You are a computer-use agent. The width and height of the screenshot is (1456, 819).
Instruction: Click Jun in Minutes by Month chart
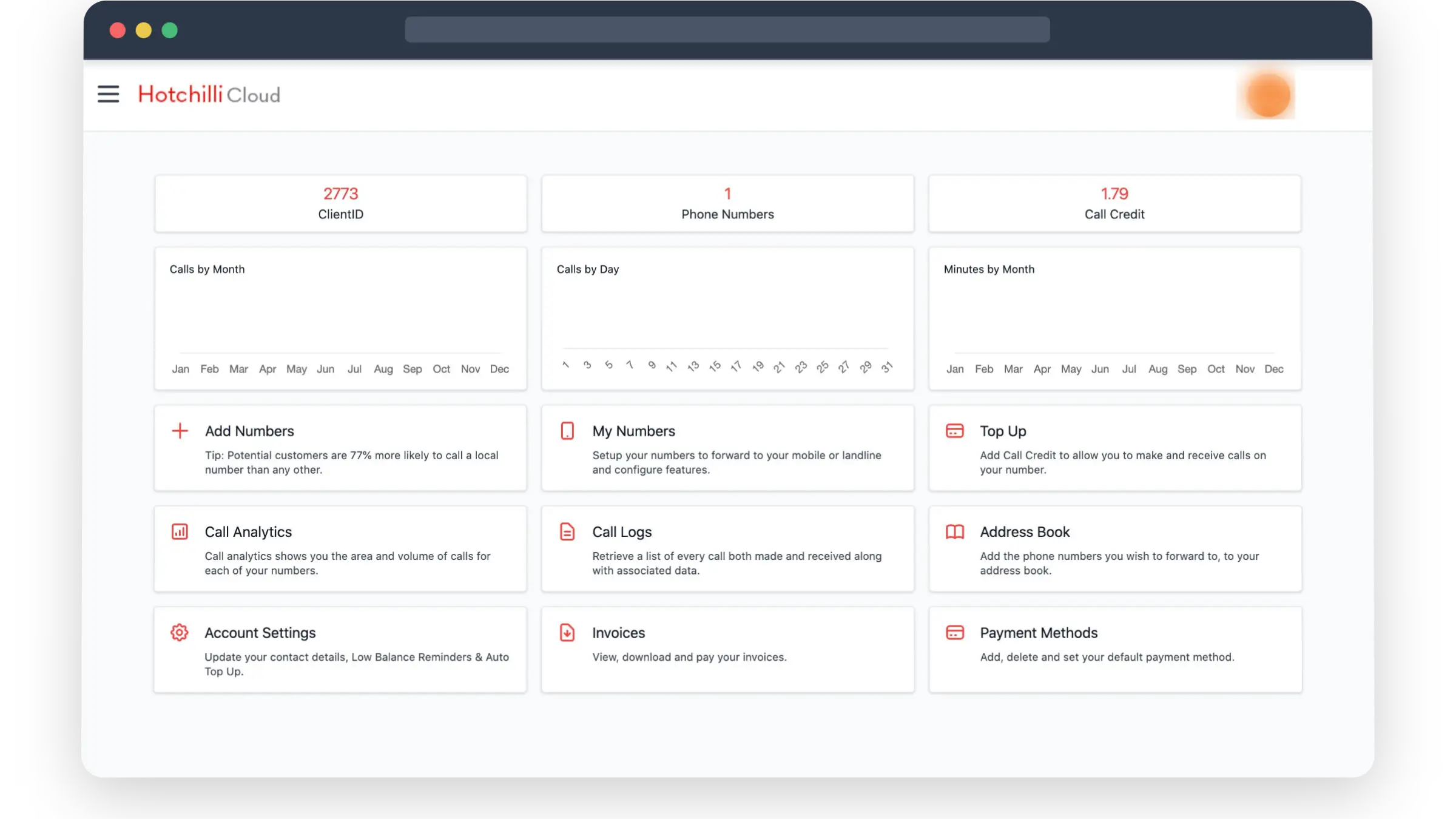click(x=1100, y=369)
